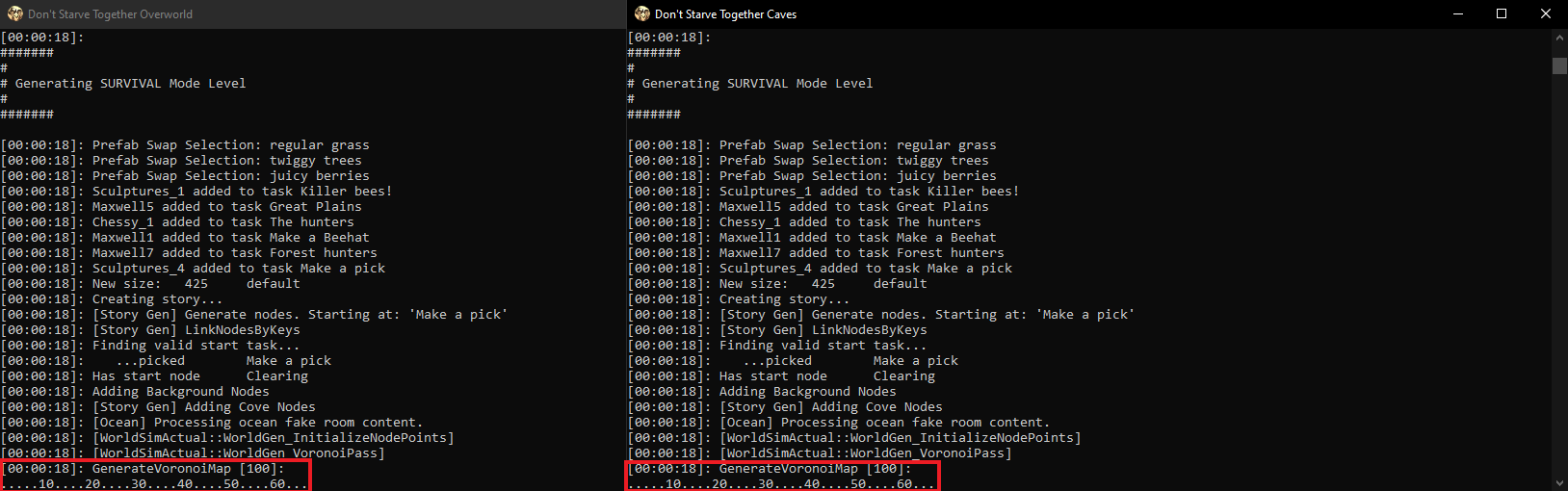Viewport: 1568px width, 491px height.
Task: Click 'Generating SURVIVAL Mode Level' in Caves window
Action: (758, 84)
